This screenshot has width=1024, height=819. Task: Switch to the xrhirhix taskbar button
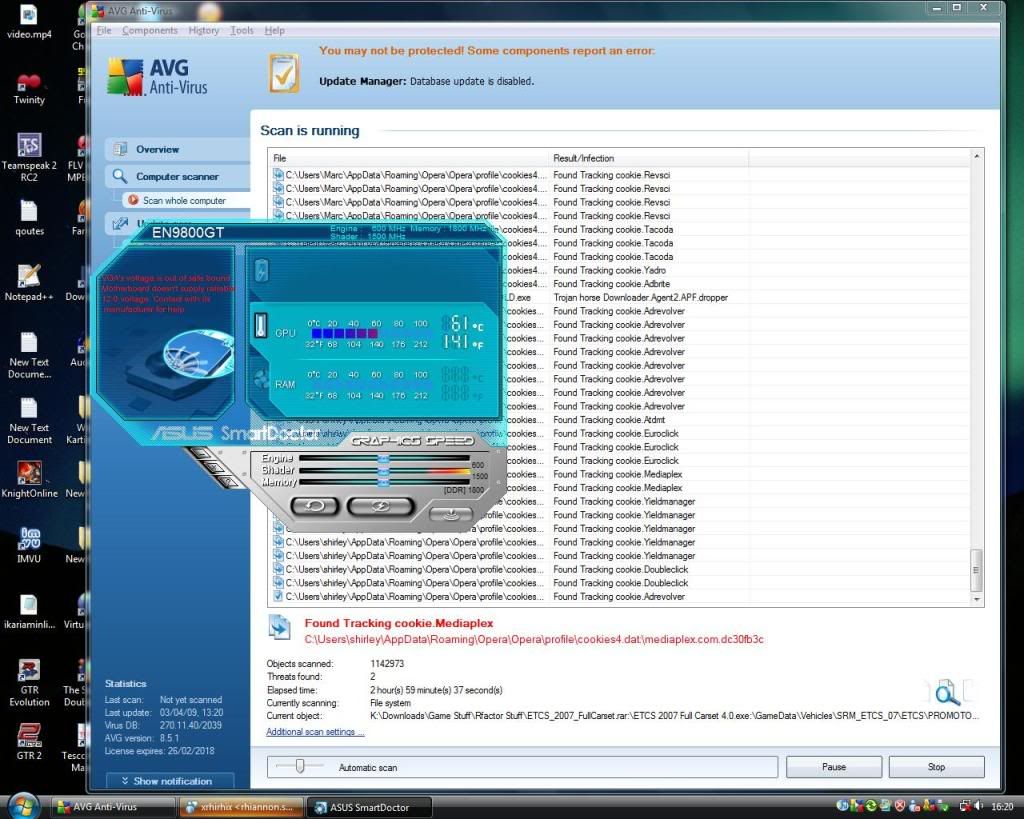(240, 807)
